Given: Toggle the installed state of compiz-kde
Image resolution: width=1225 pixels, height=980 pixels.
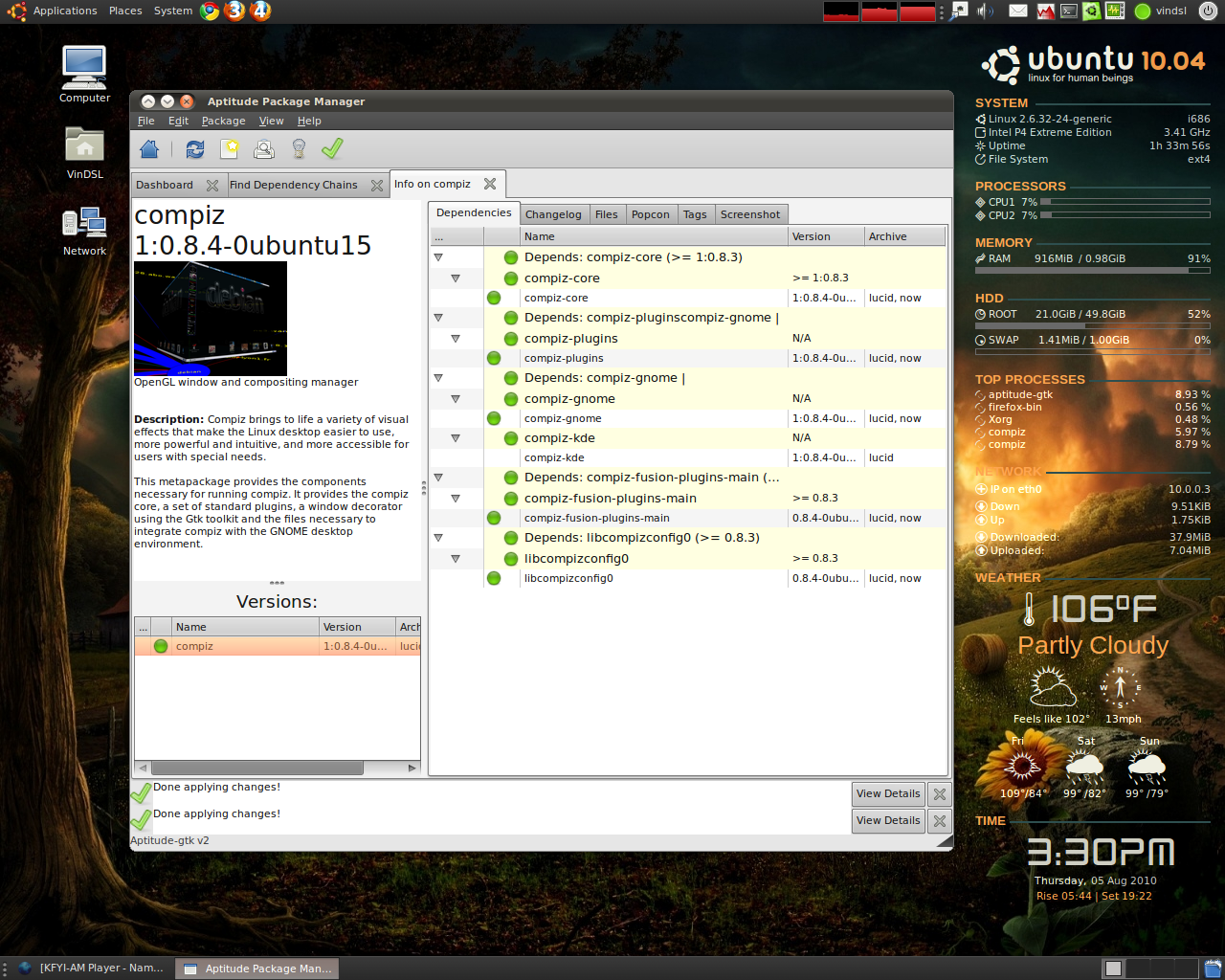Looking at the screenshot, I should (x=510, y=437).
